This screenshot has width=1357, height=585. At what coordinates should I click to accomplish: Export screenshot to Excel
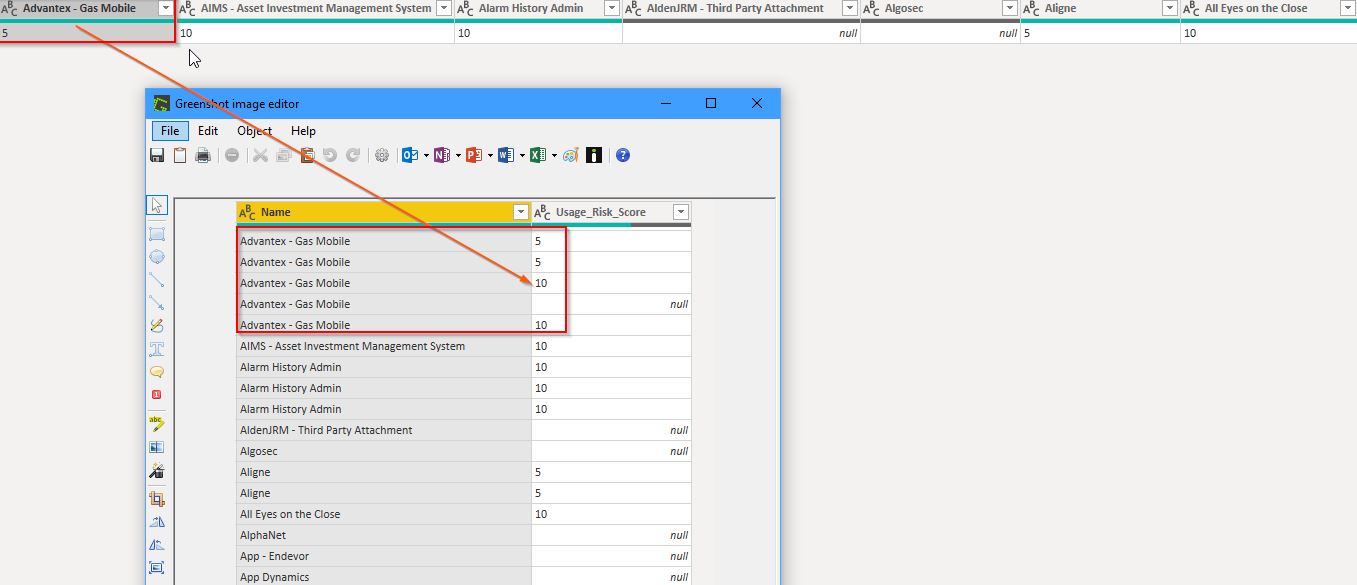(x=539, y=155)
